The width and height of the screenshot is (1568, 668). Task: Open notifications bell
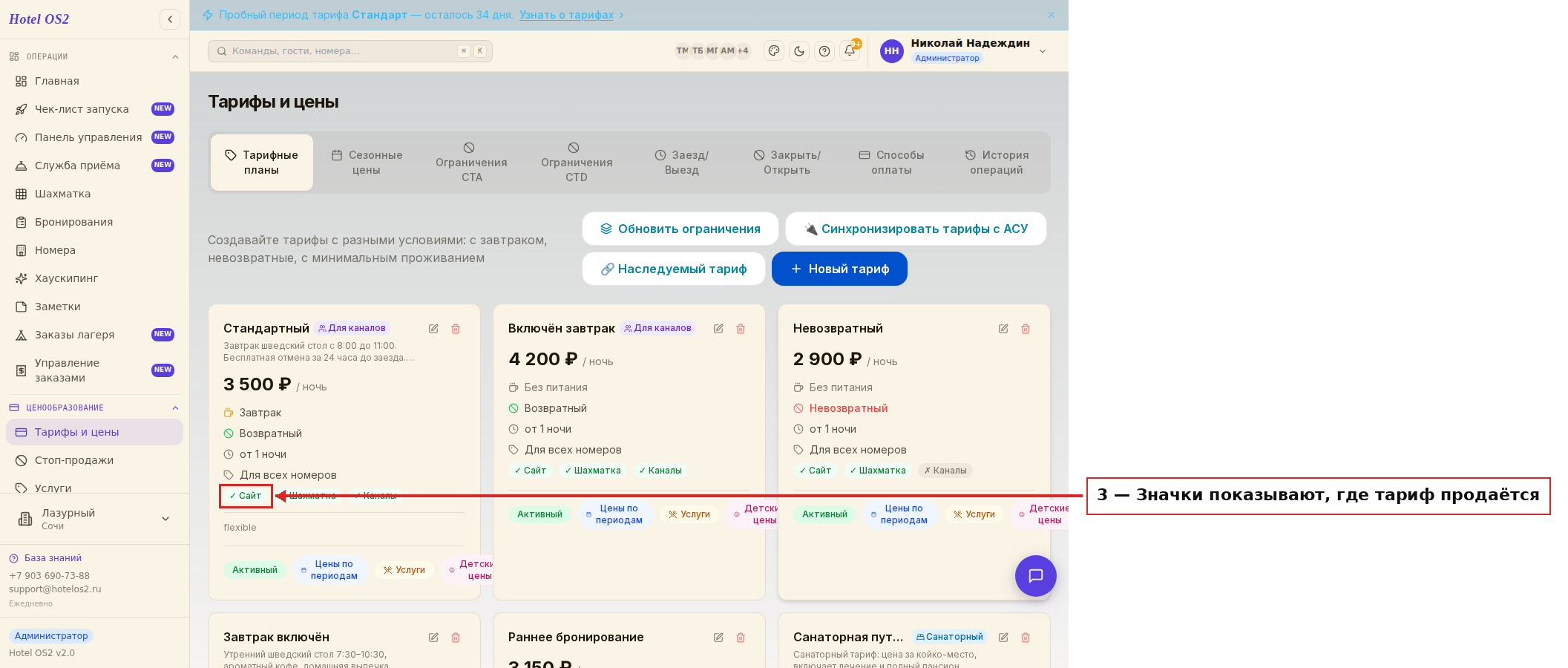click(850, 50)
